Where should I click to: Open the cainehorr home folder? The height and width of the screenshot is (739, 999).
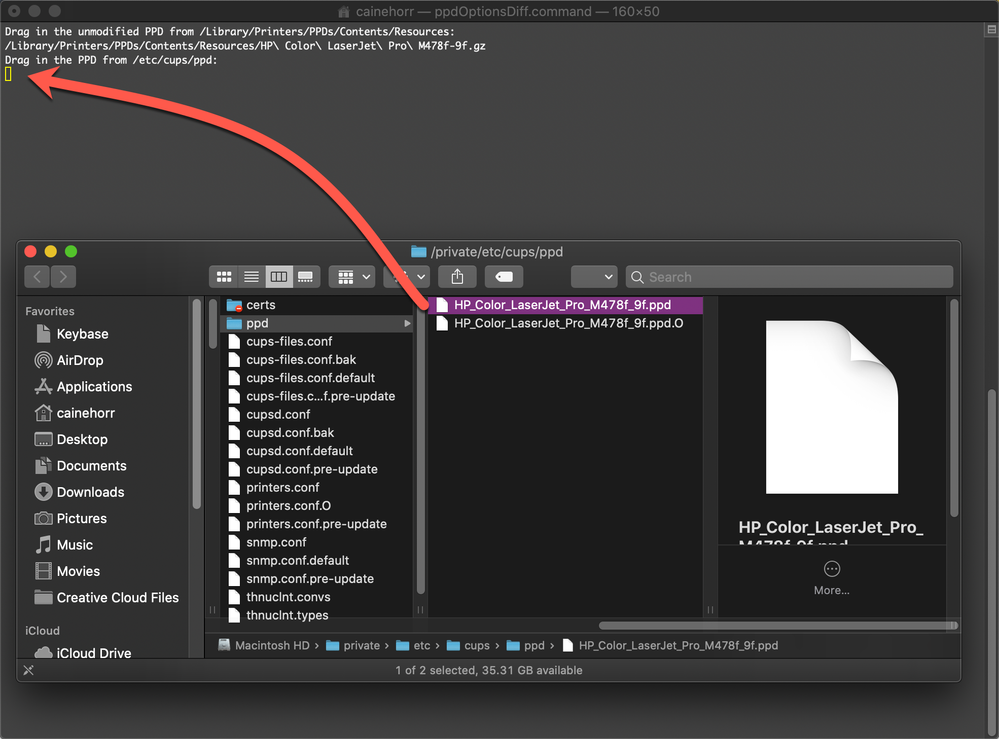pos(75,413)
